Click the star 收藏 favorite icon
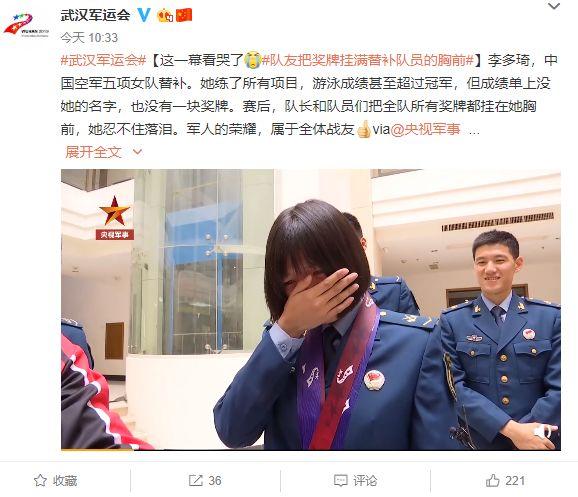Viewport: 578px width, 497px height. pyautogui.click(x=40, y=480)
